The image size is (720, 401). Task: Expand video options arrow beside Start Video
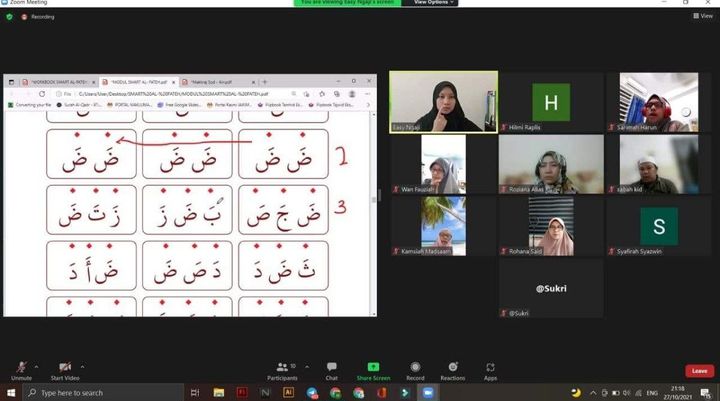point(82,366)
